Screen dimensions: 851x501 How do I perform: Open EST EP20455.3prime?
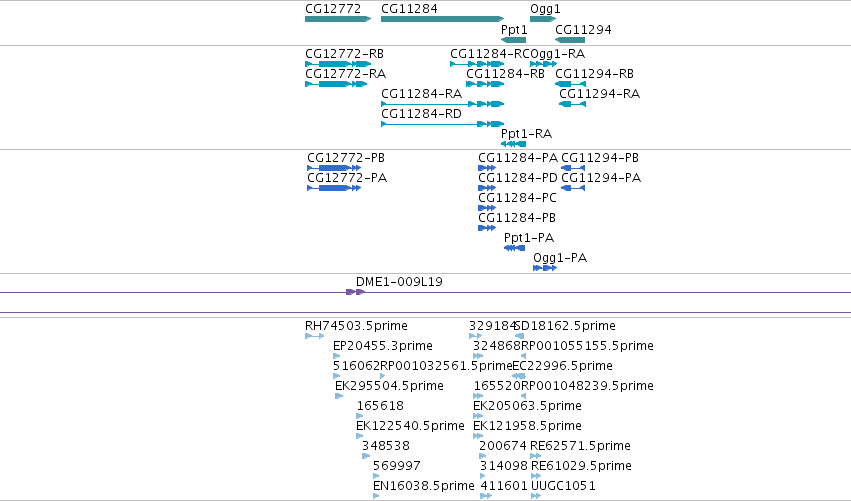point(383,346)
